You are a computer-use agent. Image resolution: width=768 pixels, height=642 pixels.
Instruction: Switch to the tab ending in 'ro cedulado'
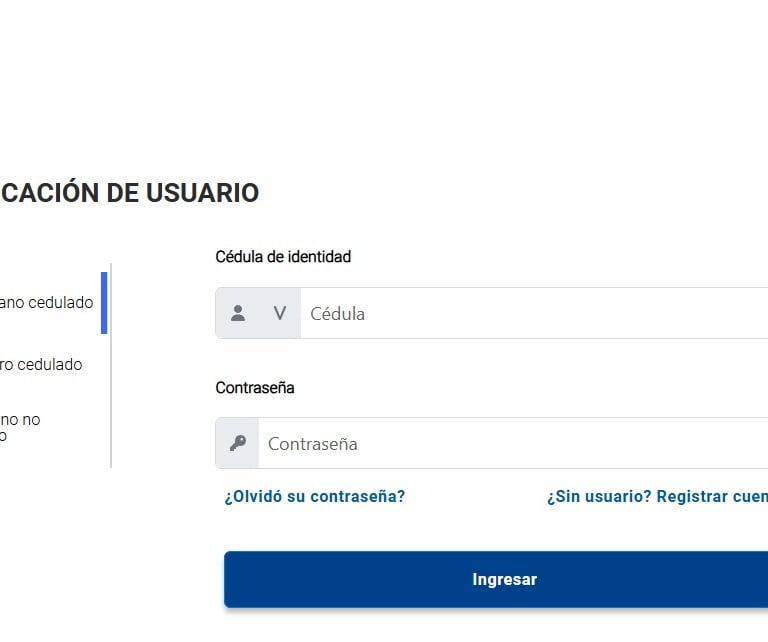(x=41, y=364)
